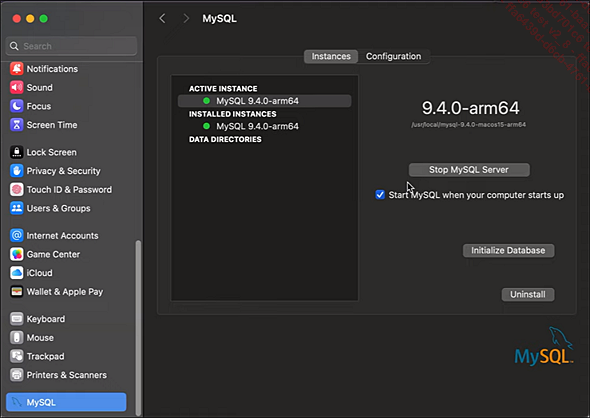590x418 pixels.
Task: Click the Wallet & Apple Pay icon
Action: coord(17,292)
